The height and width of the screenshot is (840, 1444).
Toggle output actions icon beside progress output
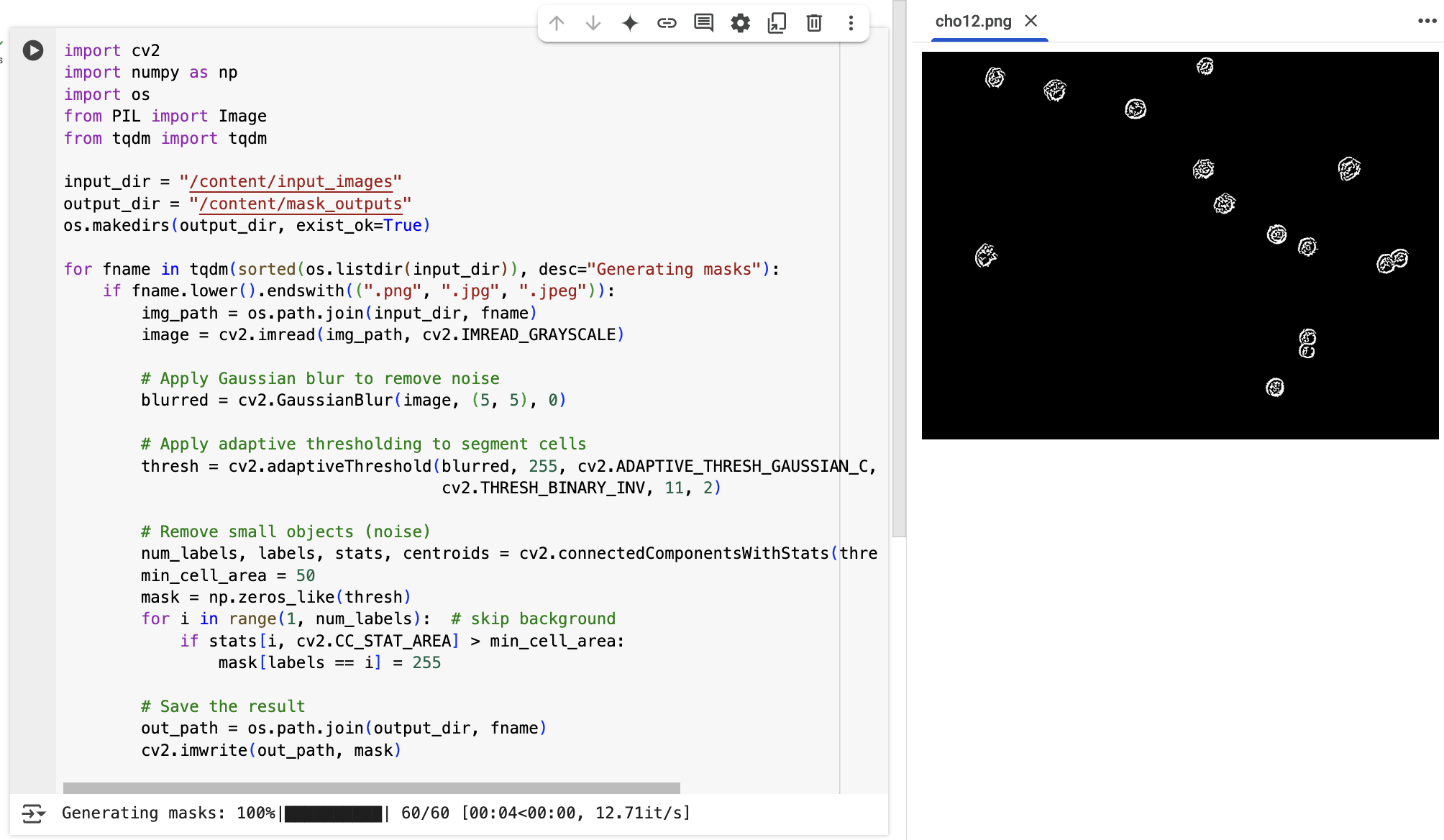(33, 813)
